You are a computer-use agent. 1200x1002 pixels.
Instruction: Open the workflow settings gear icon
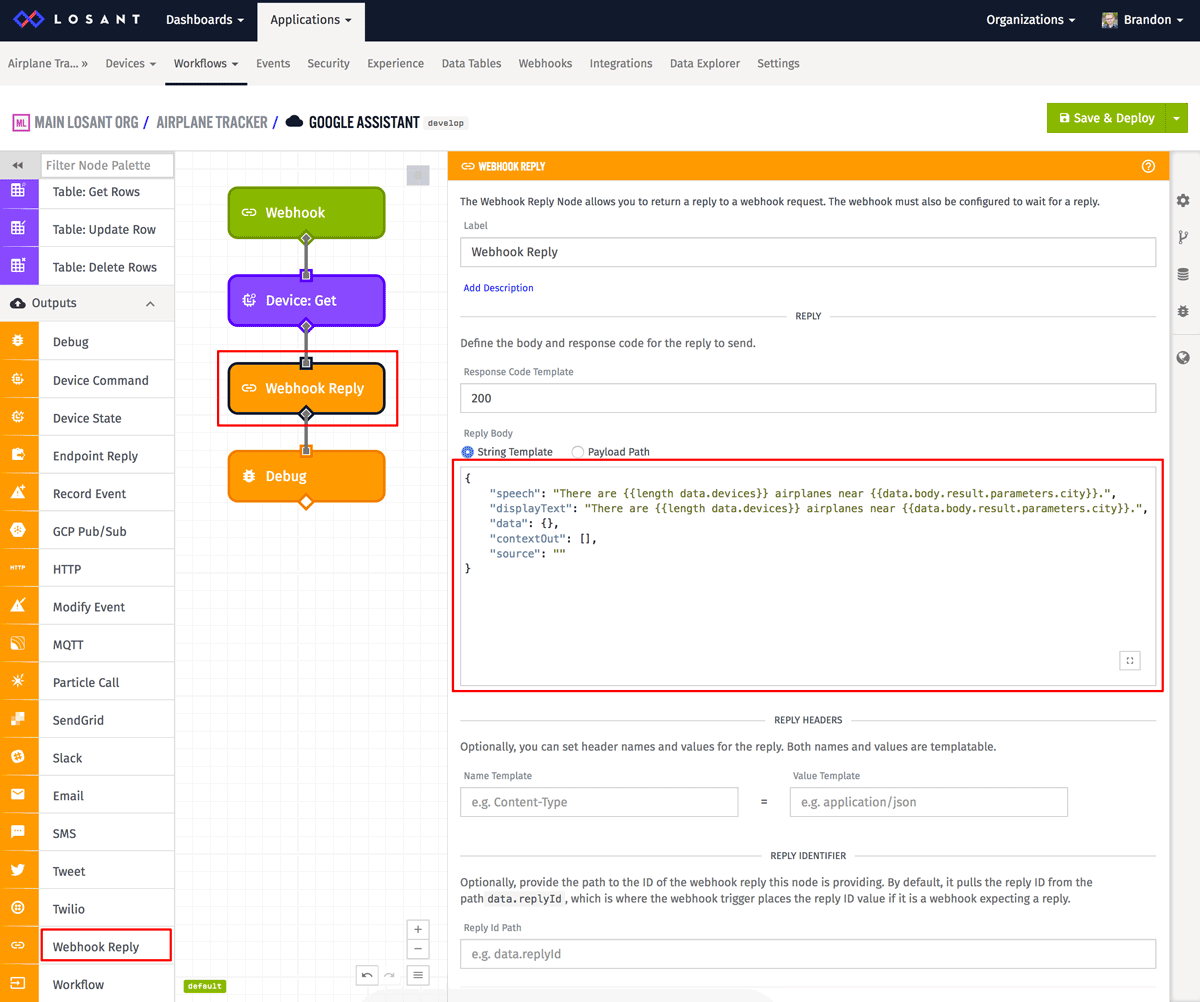pos(1184,200)
